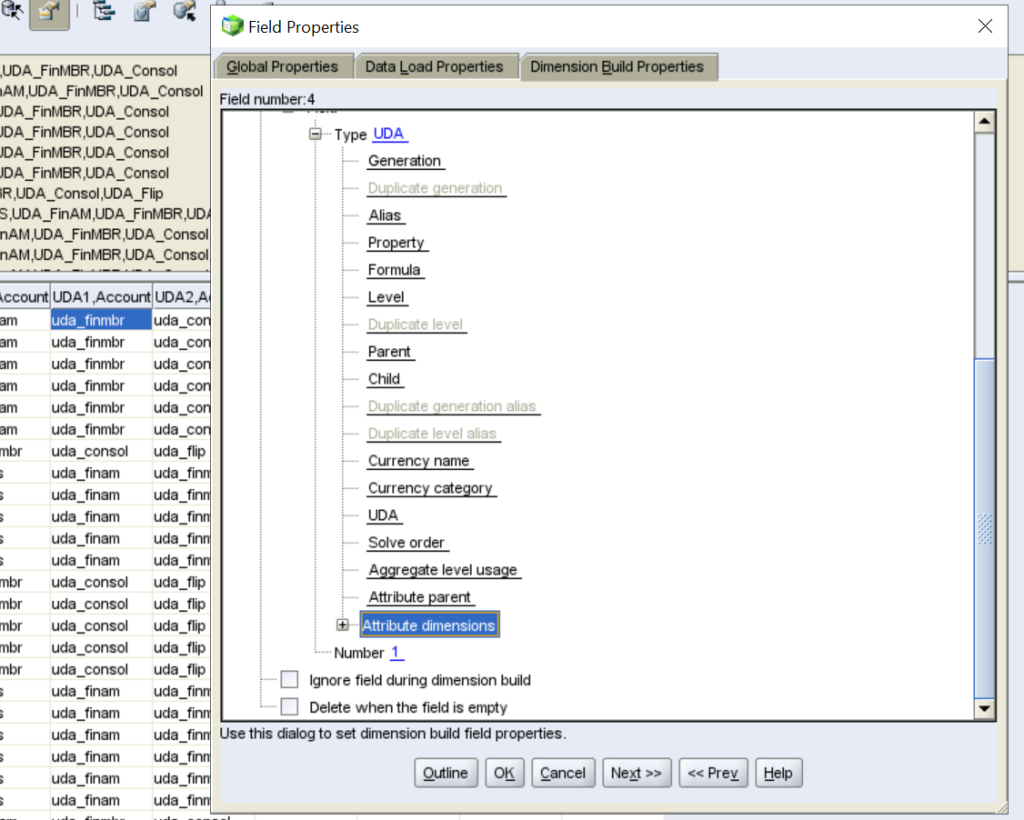The height and width of the screenshot is (820, 1024).
Task: Click the Generation link in the tree
Action: coord(404,160)
